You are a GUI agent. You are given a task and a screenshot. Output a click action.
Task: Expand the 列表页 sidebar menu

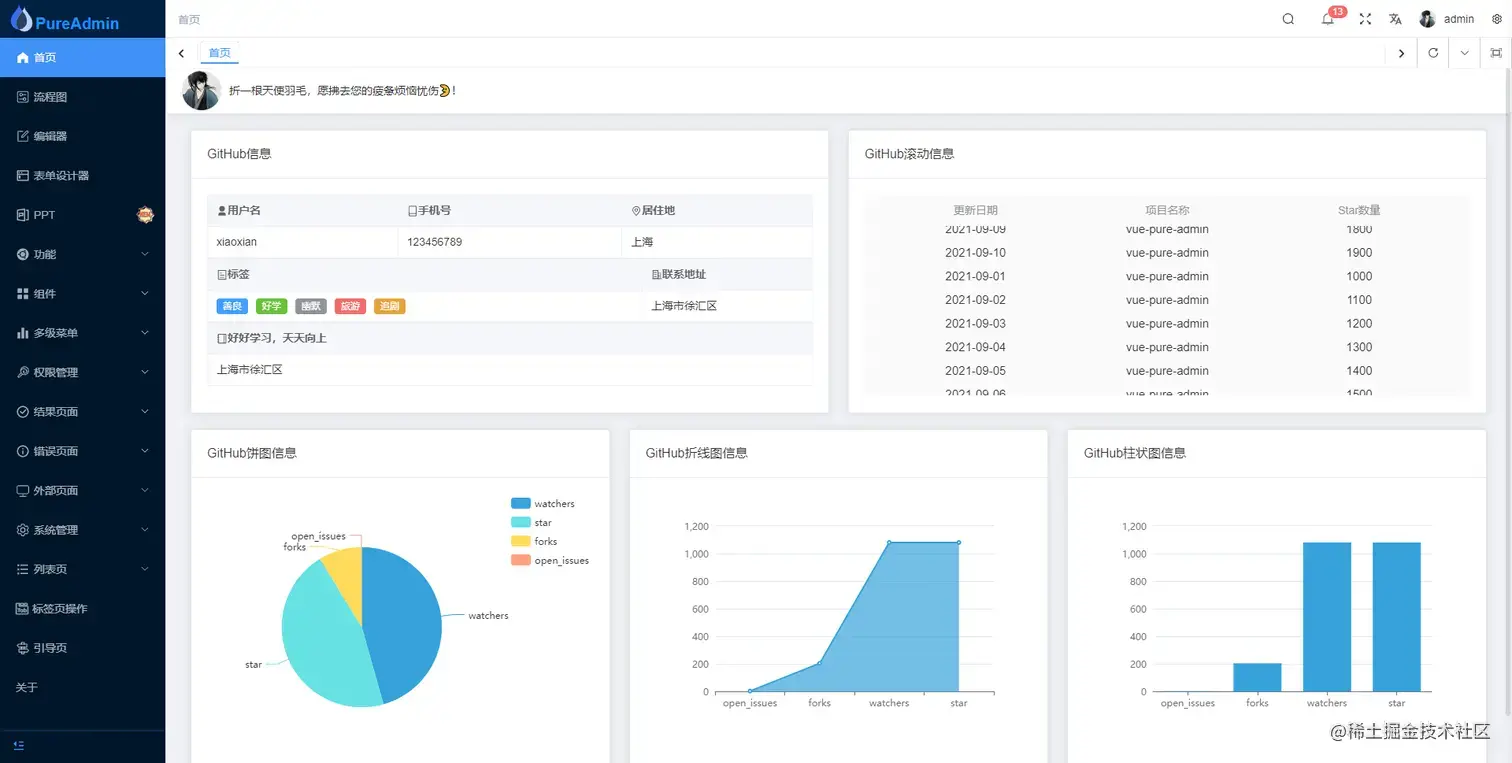tap(82, 569)
